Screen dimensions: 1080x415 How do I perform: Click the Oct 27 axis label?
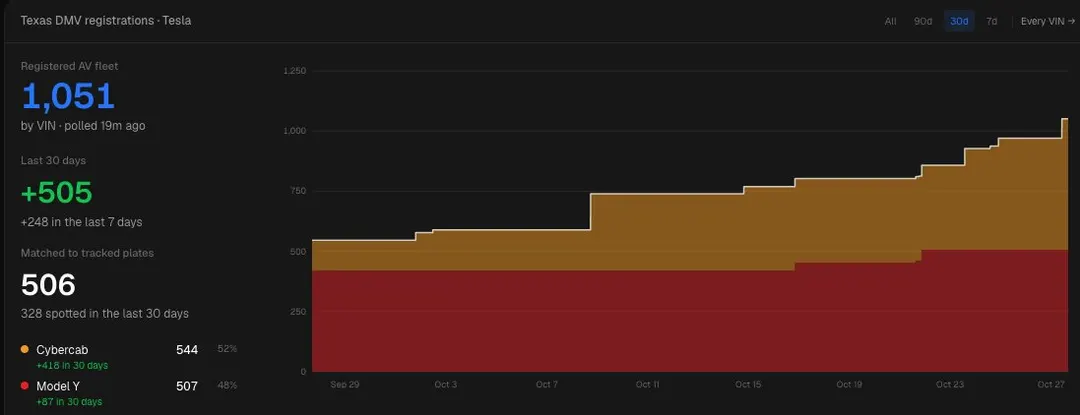(1051, 385)
